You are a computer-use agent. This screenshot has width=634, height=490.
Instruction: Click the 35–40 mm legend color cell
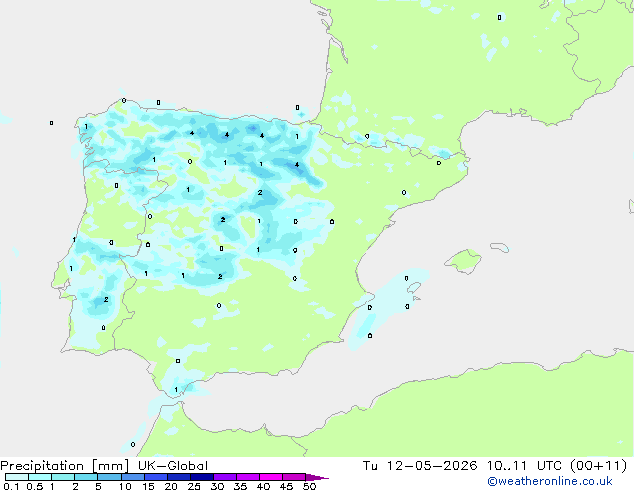click(248, 477)
